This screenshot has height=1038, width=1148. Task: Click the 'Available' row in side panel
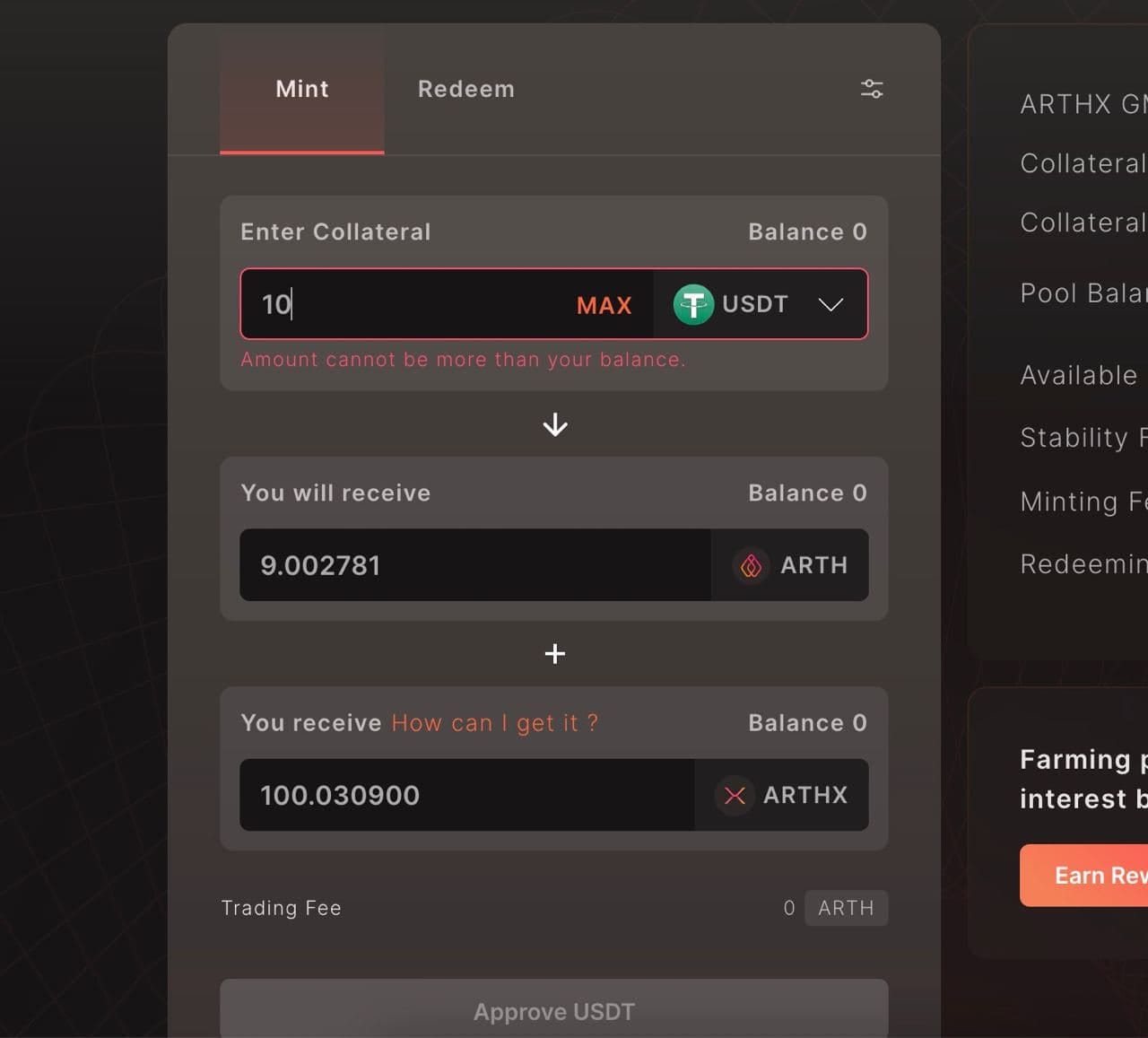[1079, 375]
